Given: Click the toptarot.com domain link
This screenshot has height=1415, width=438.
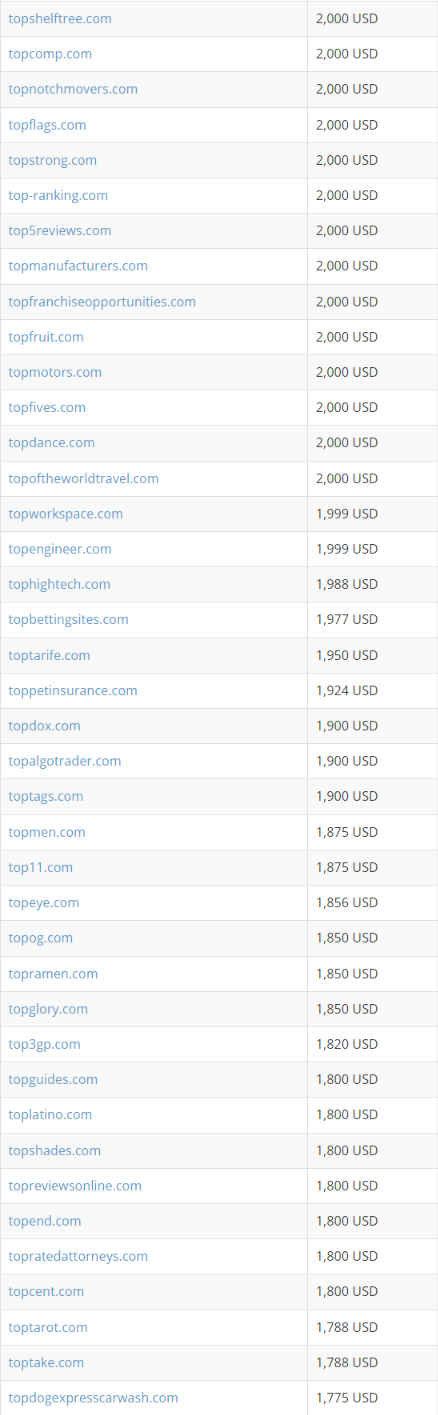Looking at the screenshot, I should tap(48, 1327).
